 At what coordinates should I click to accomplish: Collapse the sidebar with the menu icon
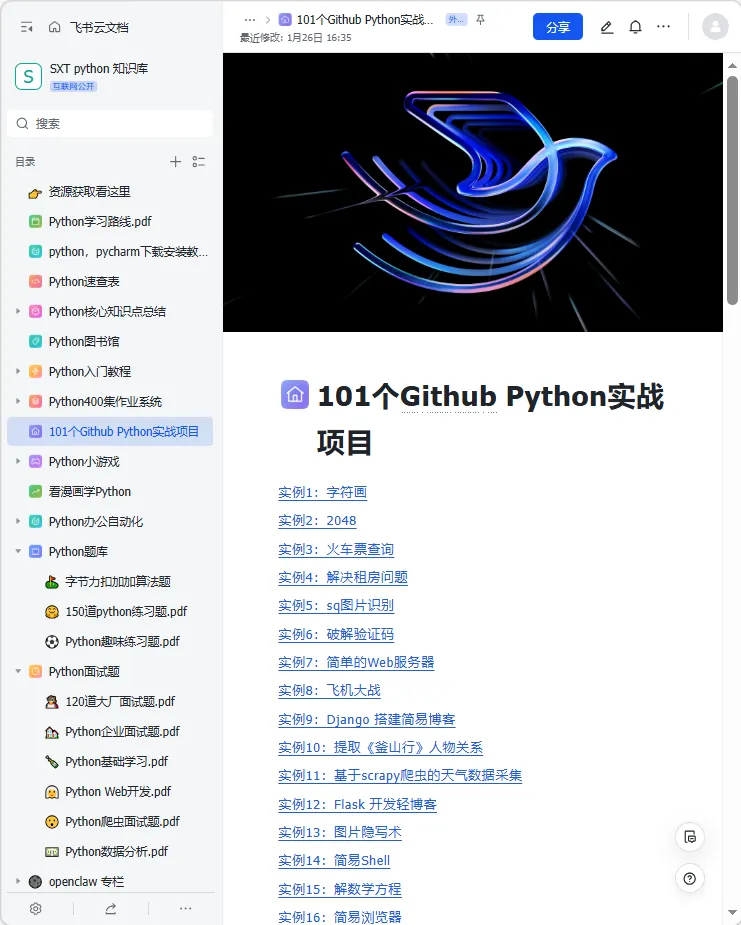[27, 27]
